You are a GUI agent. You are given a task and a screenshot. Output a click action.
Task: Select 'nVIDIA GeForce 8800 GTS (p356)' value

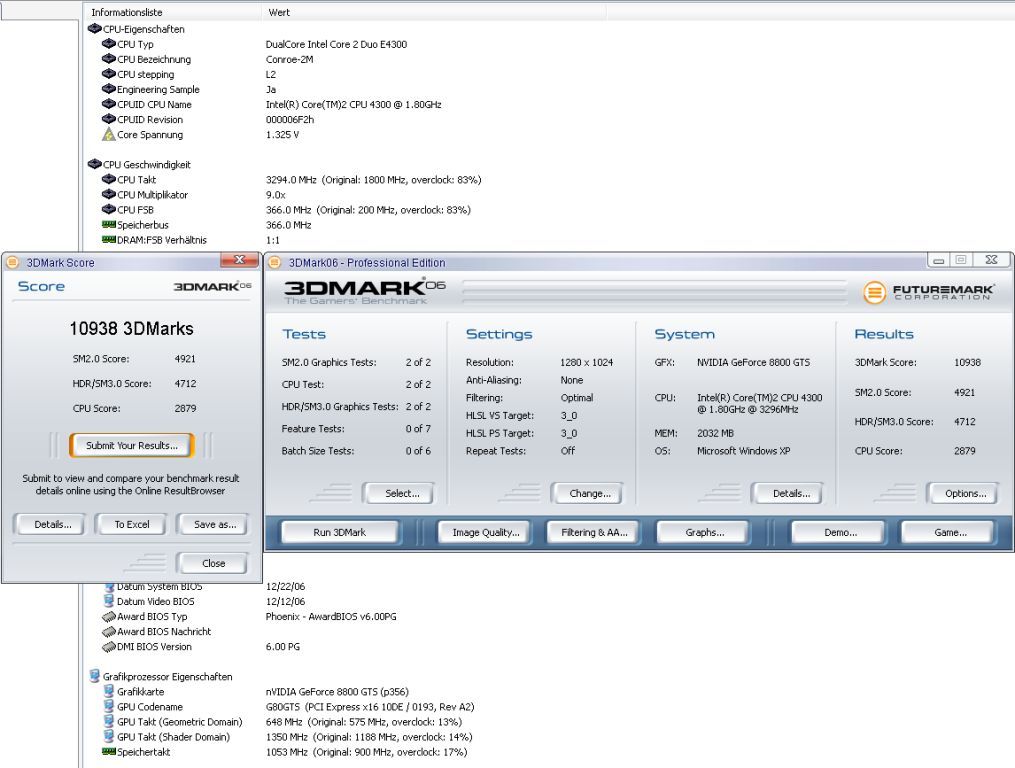(x=337, y=692)
